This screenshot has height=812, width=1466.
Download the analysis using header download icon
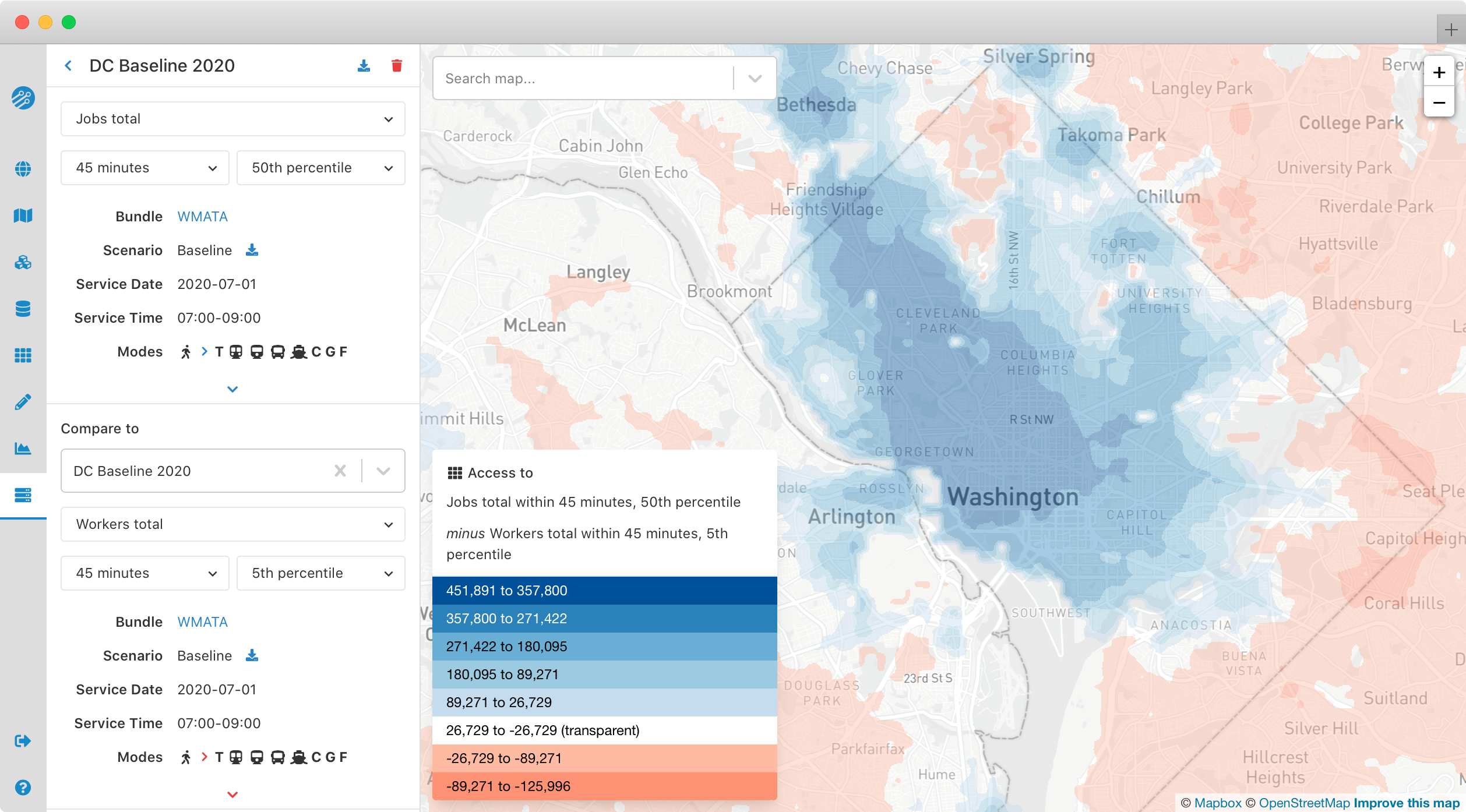point(364,66)
